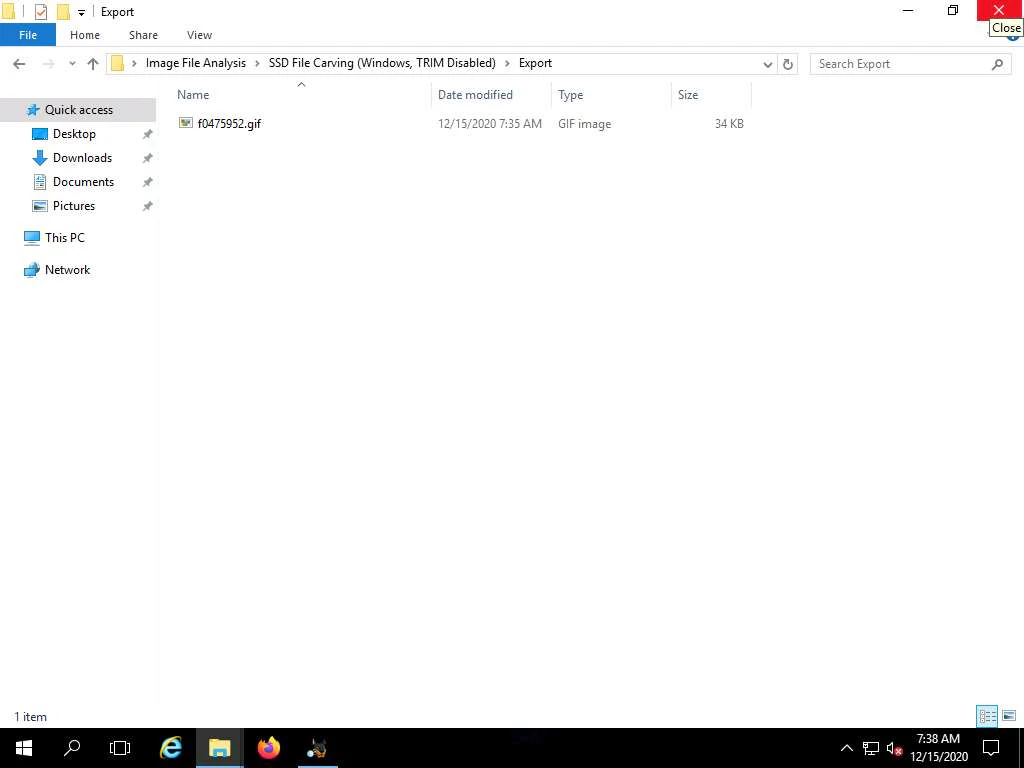Screen dimensions: 1024x768
Task: Sort files by Name column
Action: tap(300, 95)
